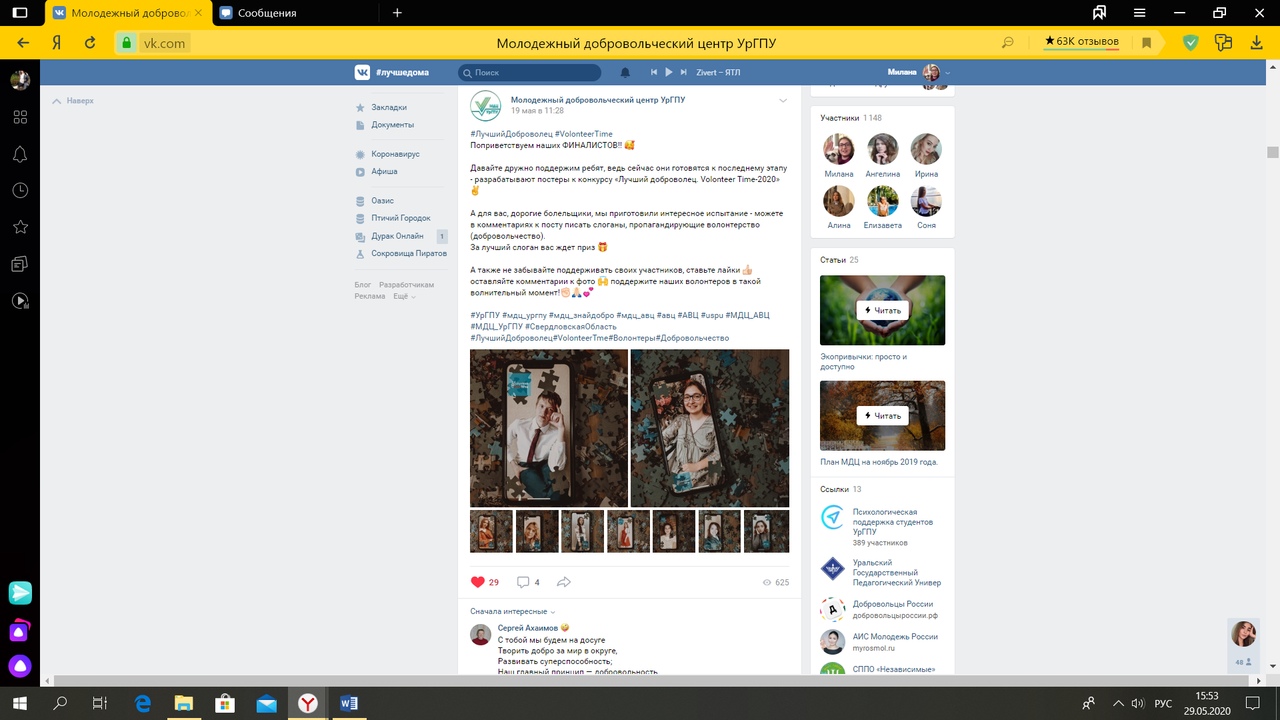Play the Zivert – ЯТЛ track

coord(669,73)
